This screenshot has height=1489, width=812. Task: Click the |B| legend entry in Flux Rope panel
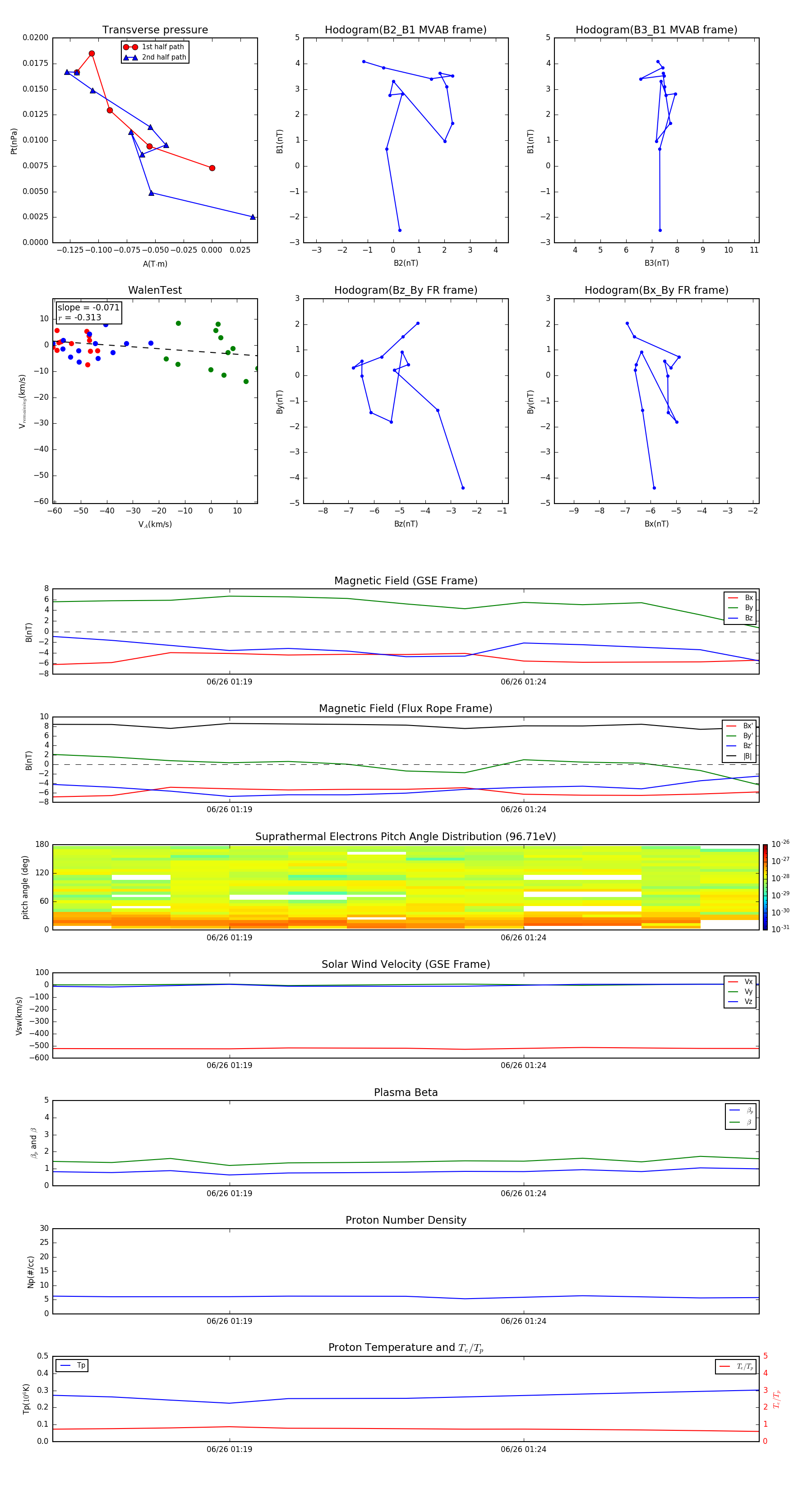pos(740,756)
